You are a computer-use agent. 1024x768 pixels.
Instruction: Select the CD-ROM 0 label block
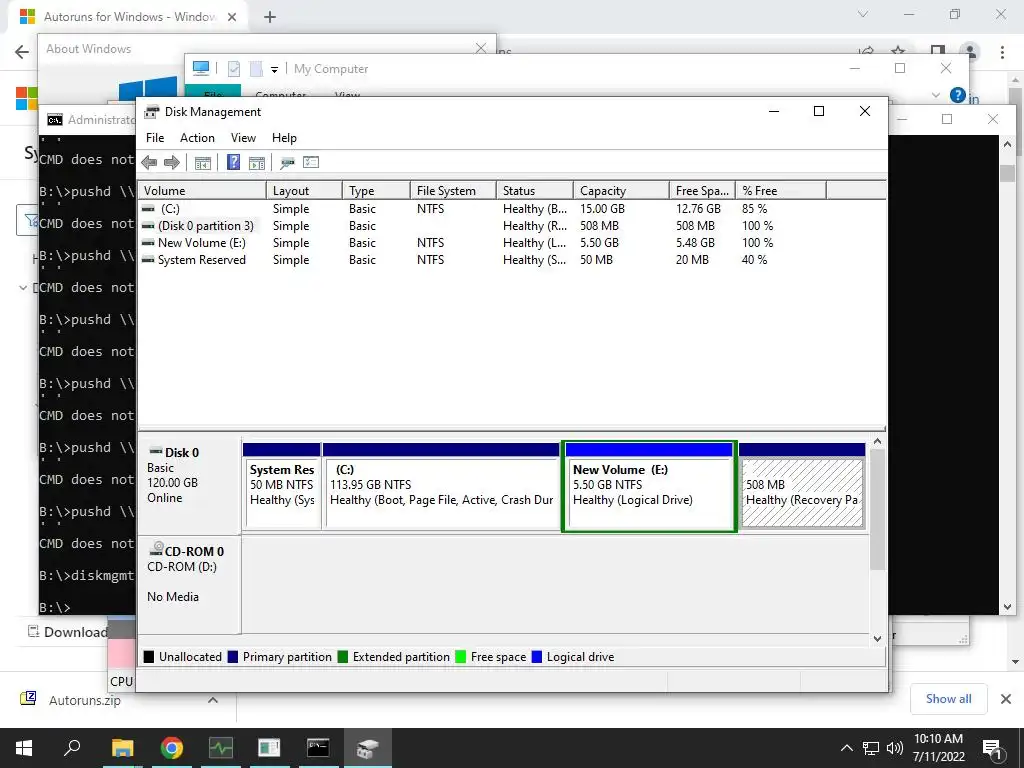coord(189,584)
